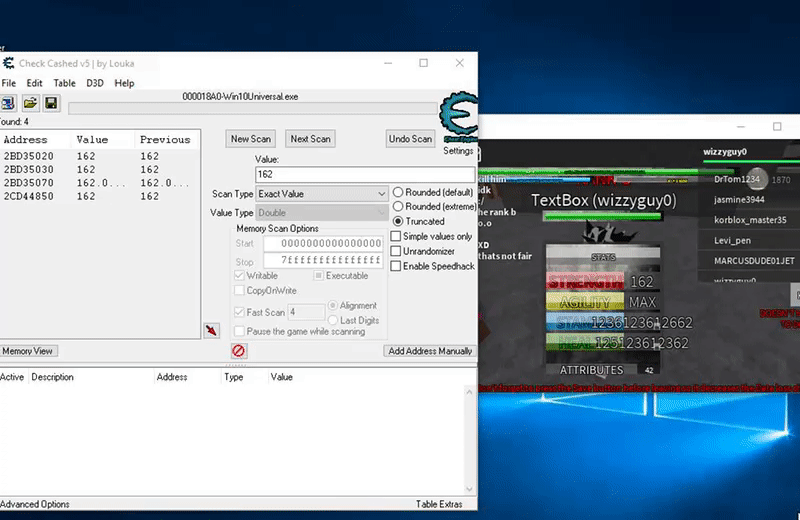Select address 2CD44850 row
800x520 pixels.
coord(99,196)
